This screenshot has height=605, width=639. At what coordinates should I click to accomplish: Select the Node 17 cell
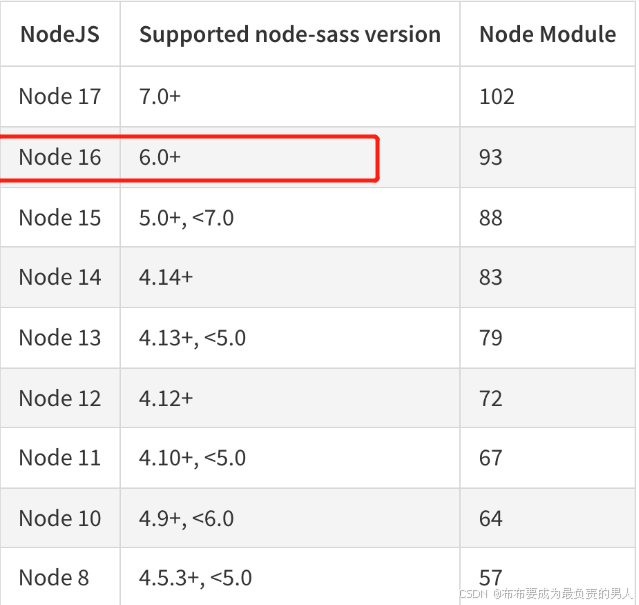[60, 97]
